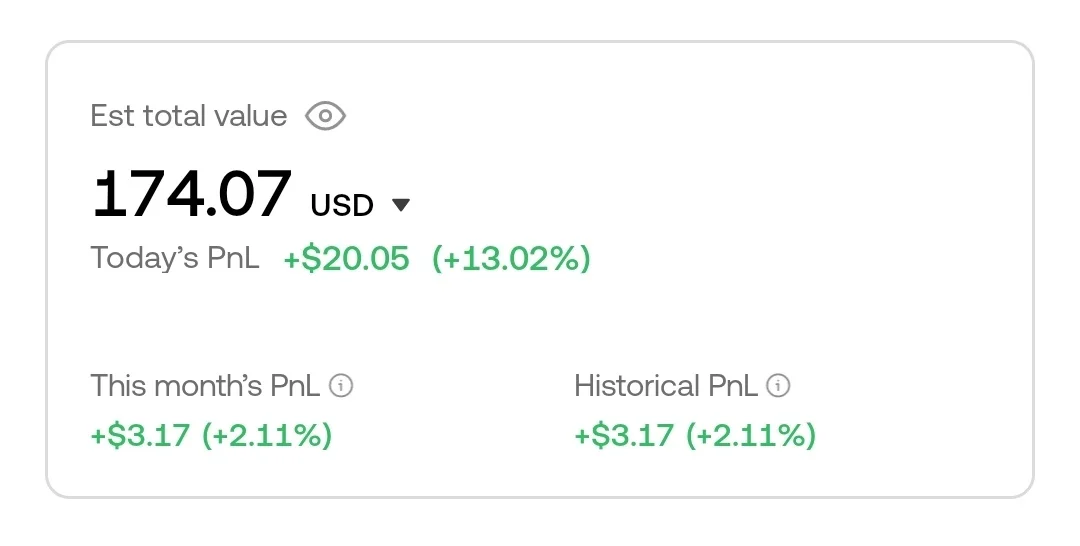Click today's +$20.05 profit amount

pyautogui.click(x=347, y=258)
